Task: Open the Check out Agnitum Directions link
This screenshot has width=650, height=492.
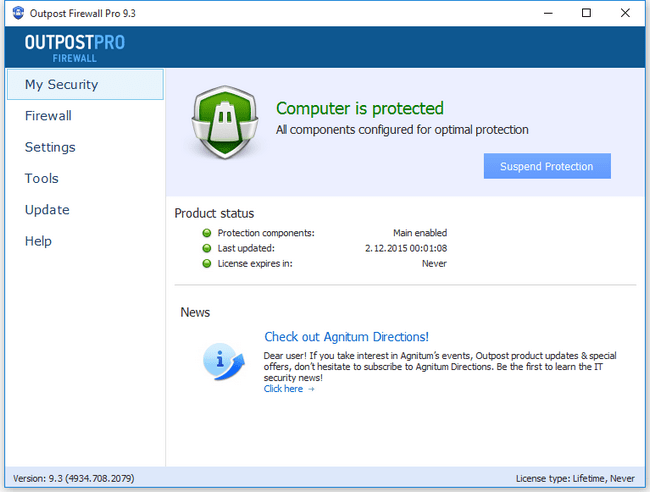Action: (347, 337)
